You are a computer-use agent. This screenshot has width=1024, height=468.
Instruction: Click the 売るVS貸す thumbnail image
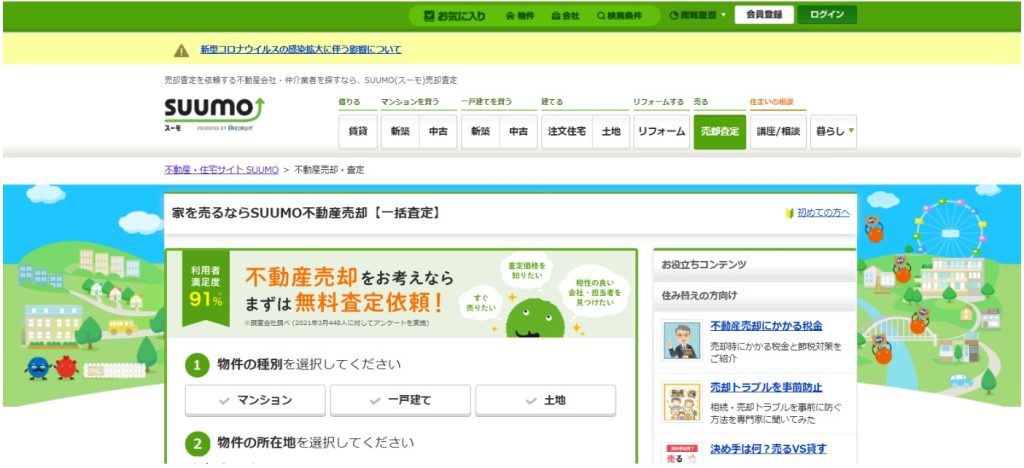tap(682, 454)
